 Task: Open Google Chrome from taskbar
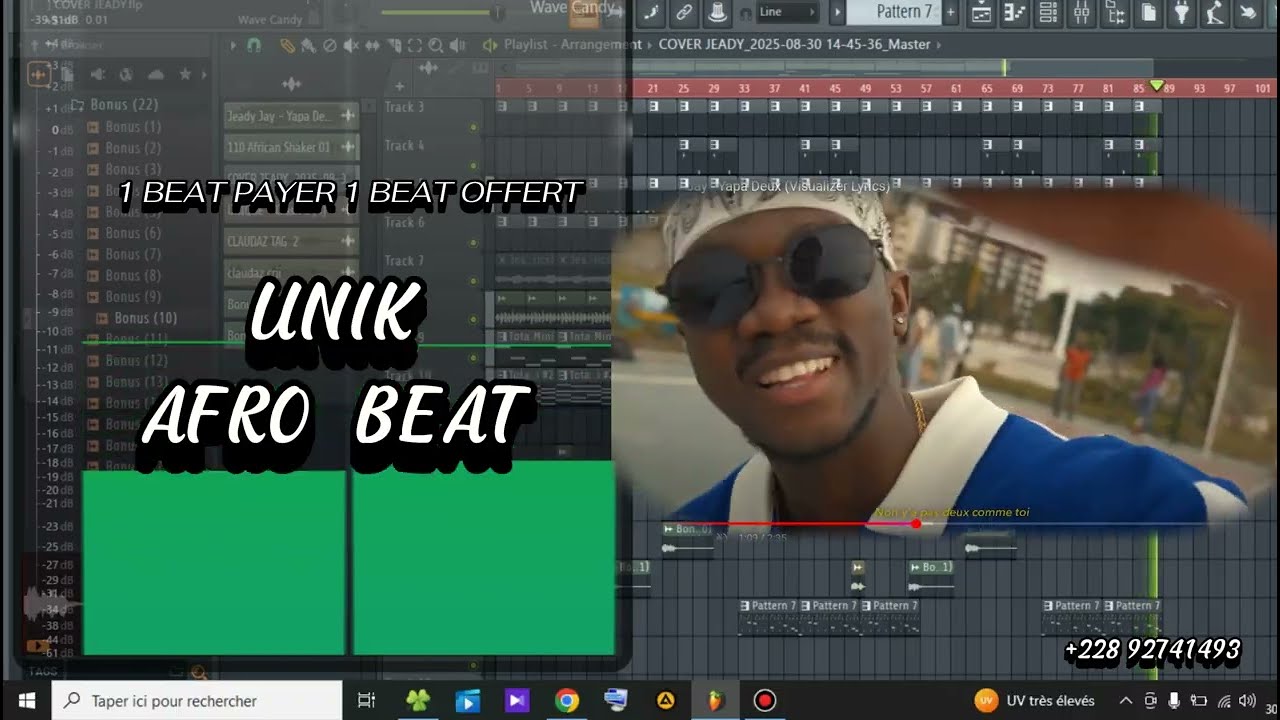pos(567,701)
